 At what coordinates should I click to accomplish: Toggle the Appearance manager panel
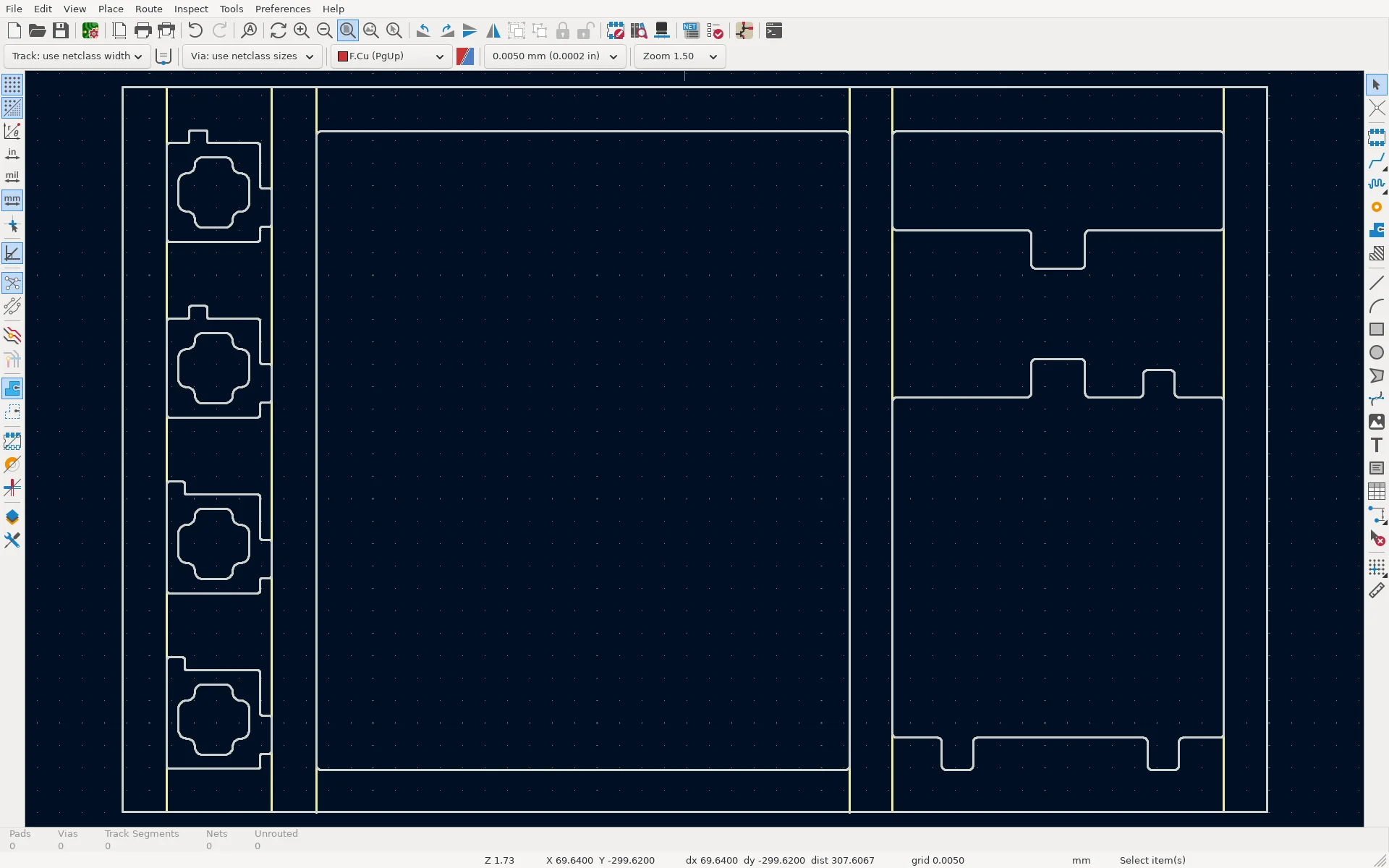[x=12, y=517]
